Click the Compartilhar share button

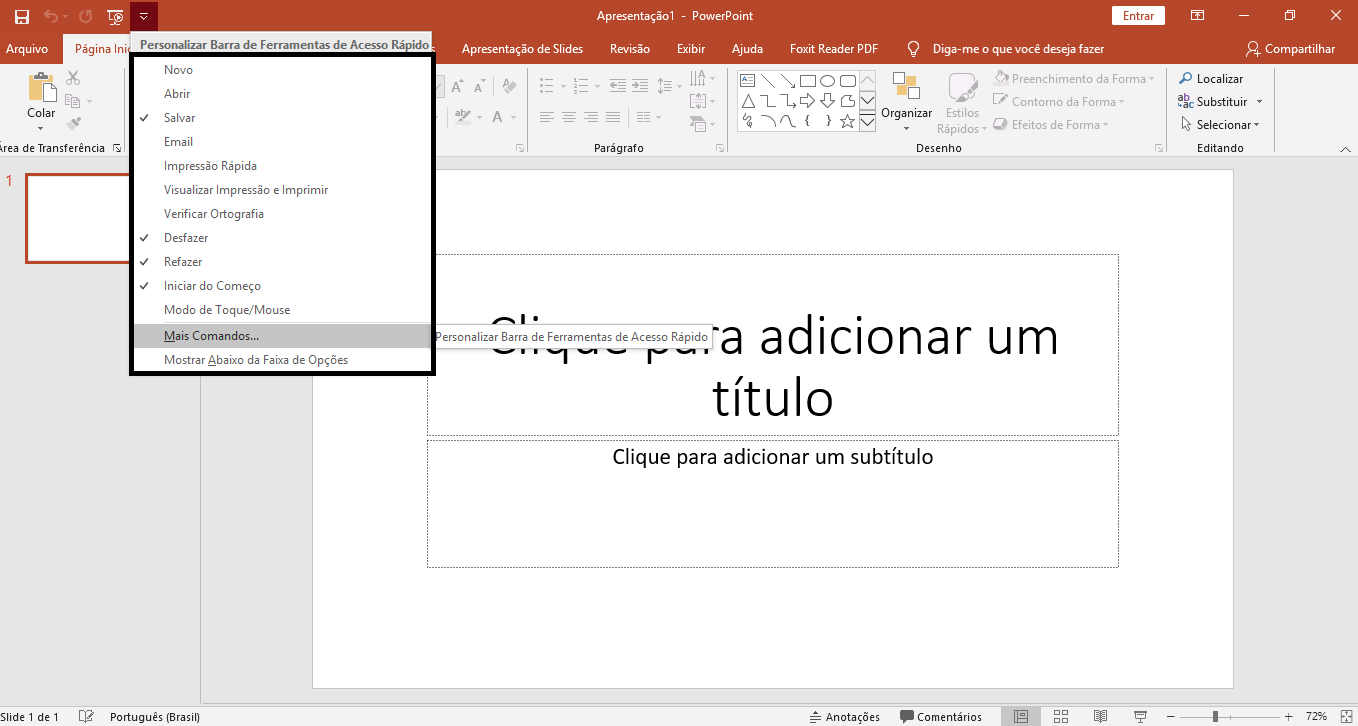click(1290, 49)
